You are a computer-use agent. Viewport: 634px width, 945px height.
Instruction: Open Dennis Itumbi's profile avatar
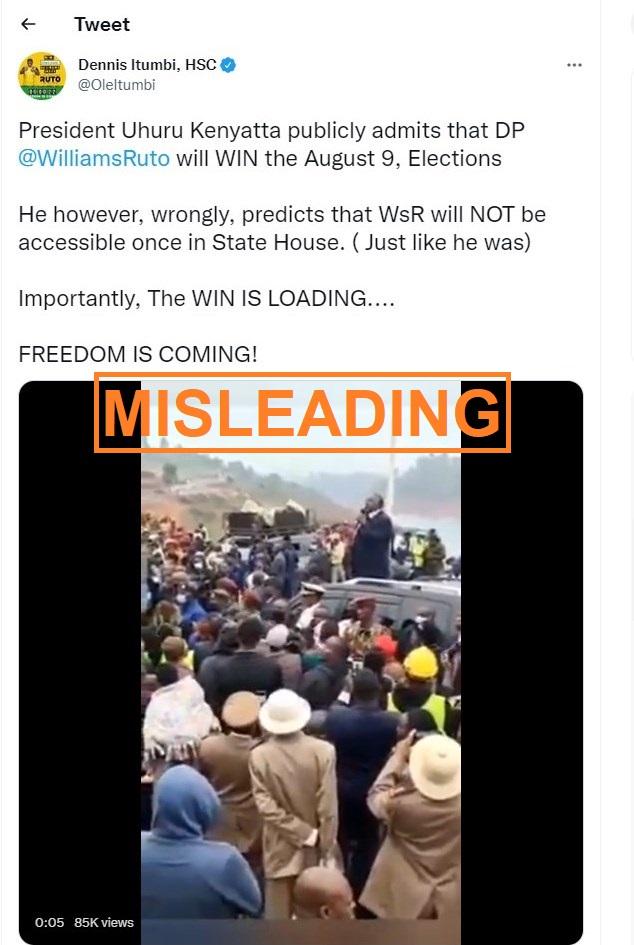click(42, 75)
